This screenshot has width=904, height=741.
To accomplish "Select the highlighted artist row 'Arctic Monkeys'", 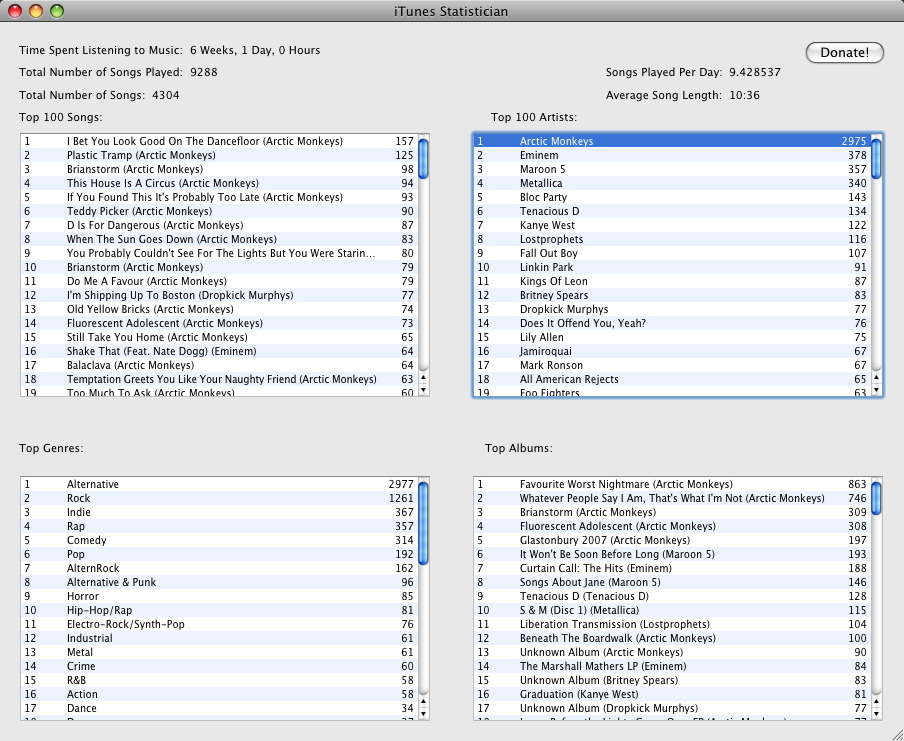I will tap(672, 141).
